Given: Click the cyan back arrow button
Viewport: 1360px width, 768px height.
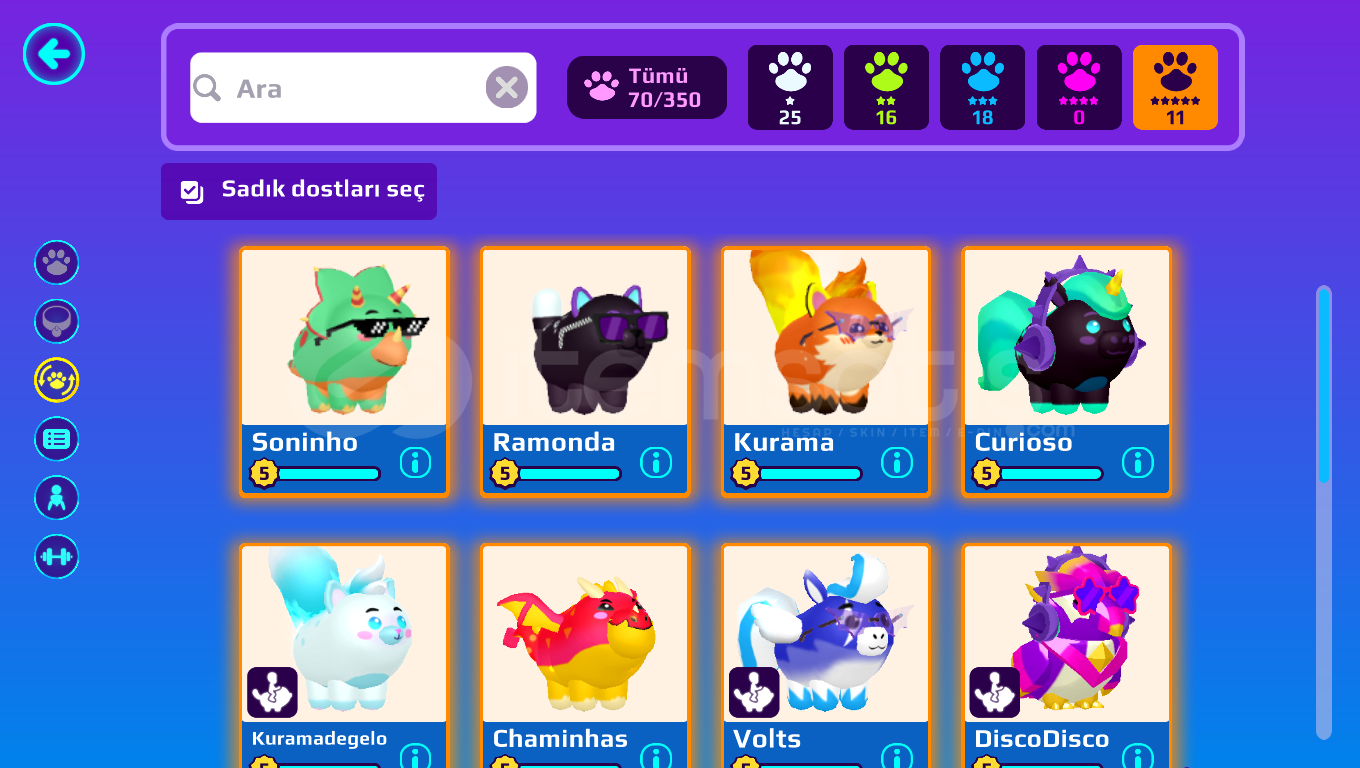Looking at the screenshot, I should point(54,54).
